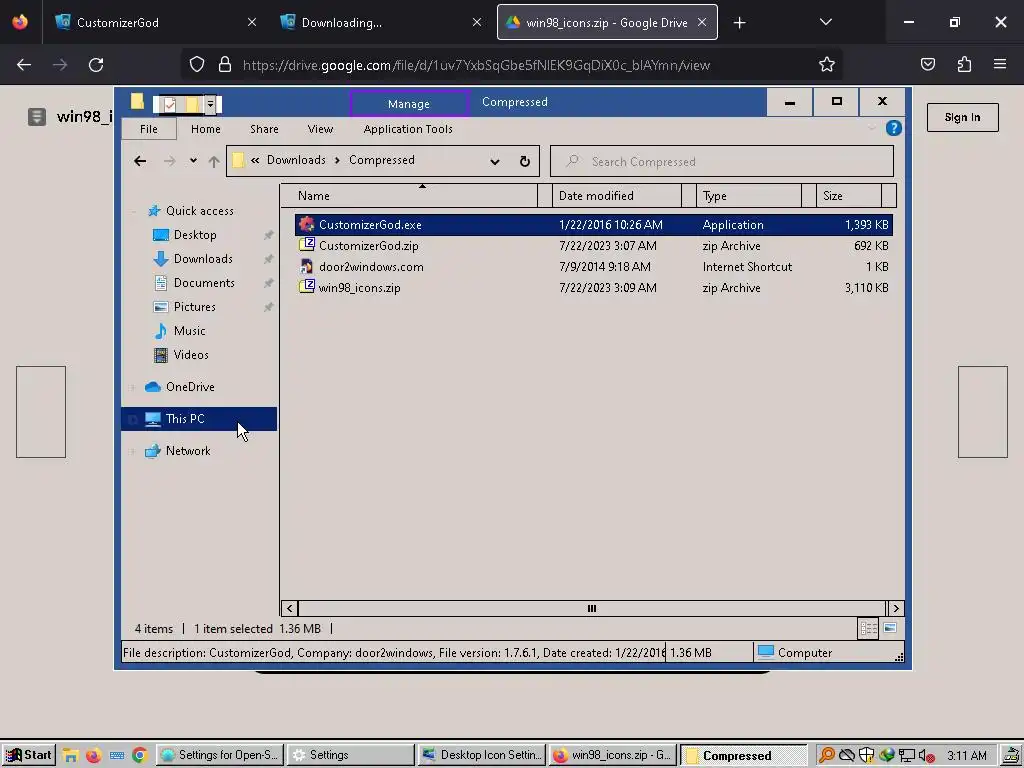
Task: Click Search Compressed input field
Action: pos(722,161)
